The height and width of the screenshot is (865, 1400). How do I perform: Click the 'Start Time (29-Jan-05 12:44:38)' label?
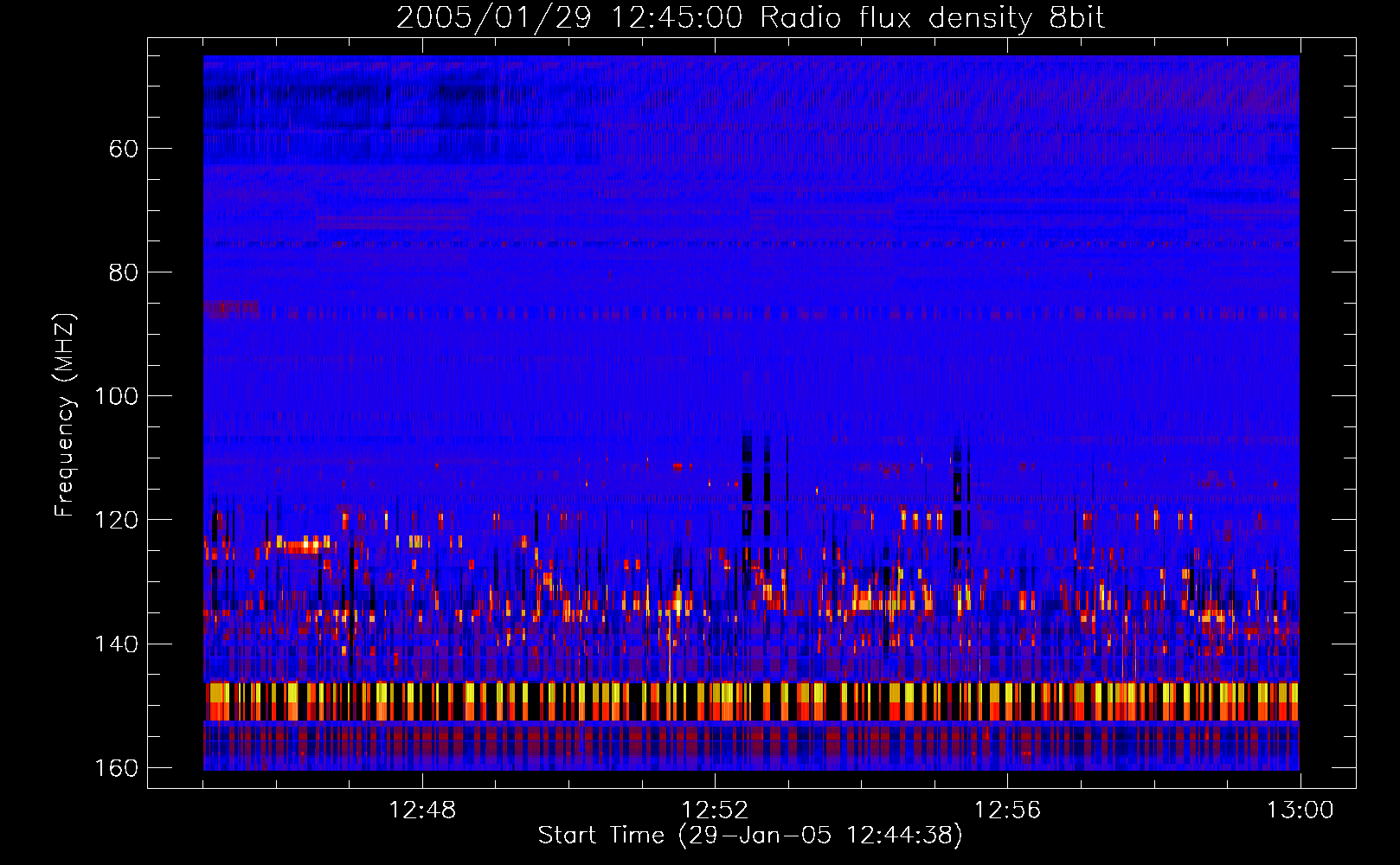click(750, 836)
